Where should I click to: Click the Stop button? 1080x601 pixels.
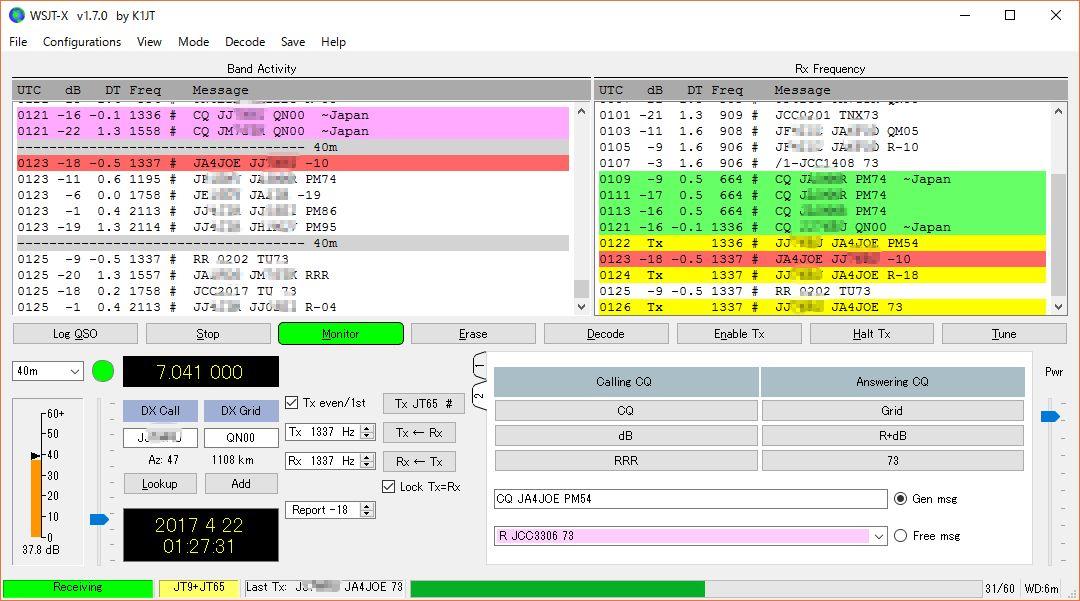pos(208,334)
